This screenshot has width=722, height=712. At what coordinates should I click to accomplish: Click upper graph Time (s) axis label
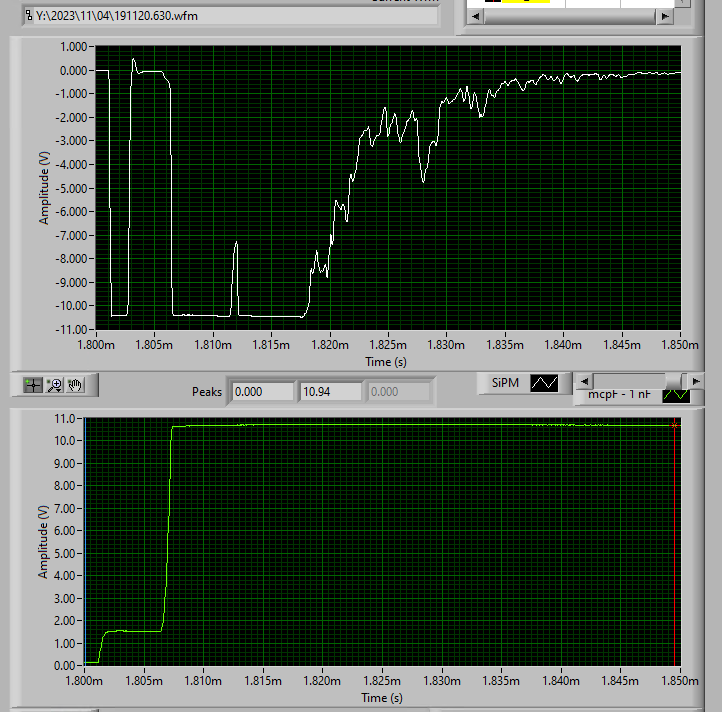click(386, 362)
